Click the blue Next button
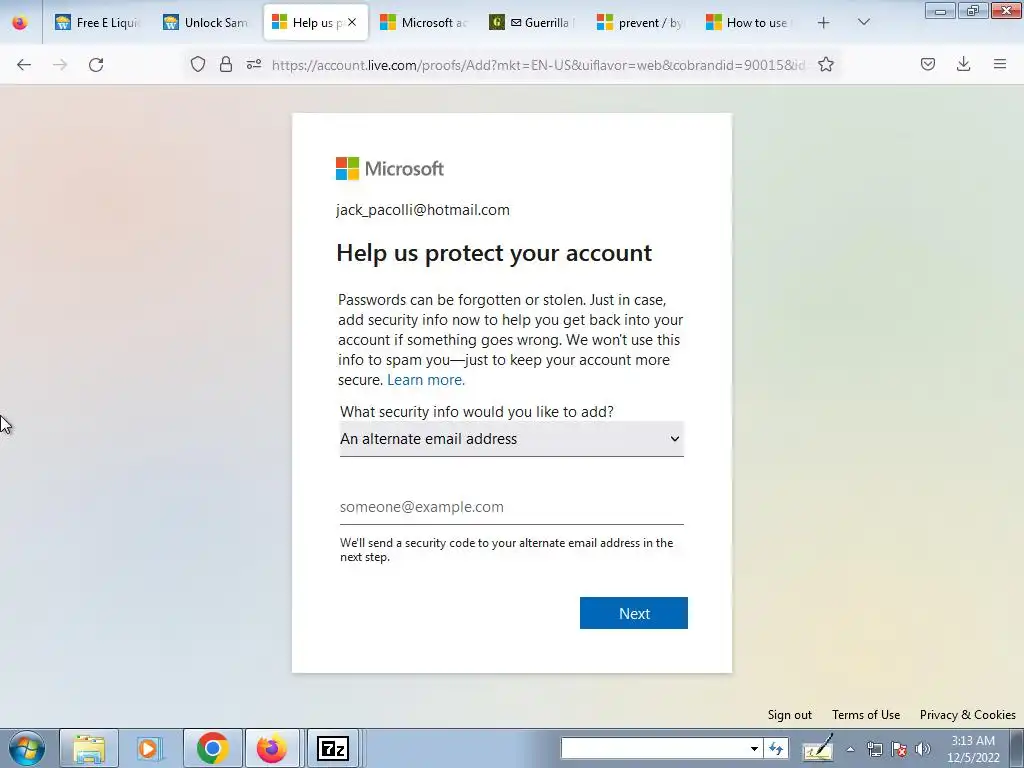 point(633,613)
